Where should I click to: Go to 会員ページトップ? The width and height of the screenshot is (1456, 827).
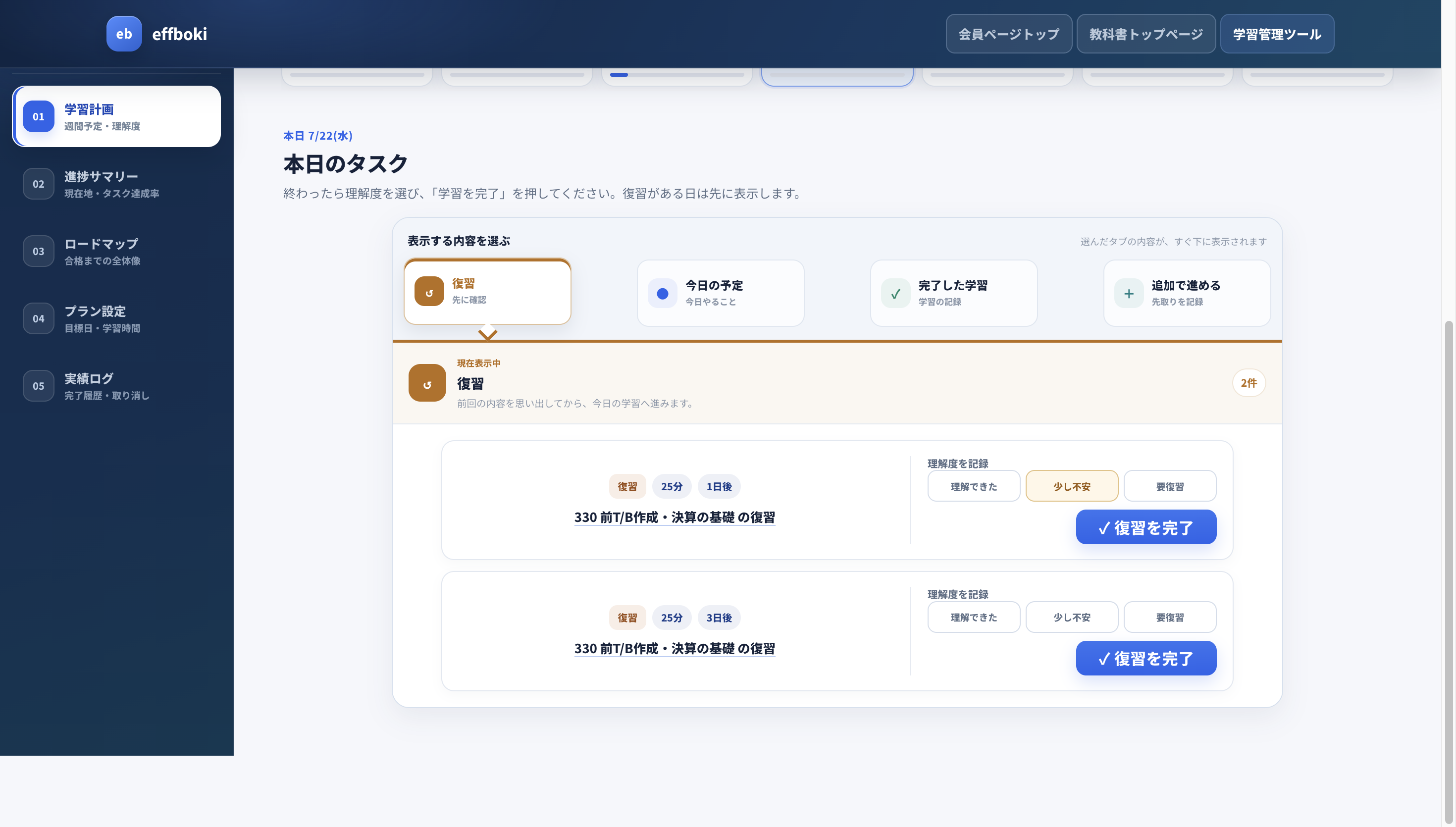1009,34
